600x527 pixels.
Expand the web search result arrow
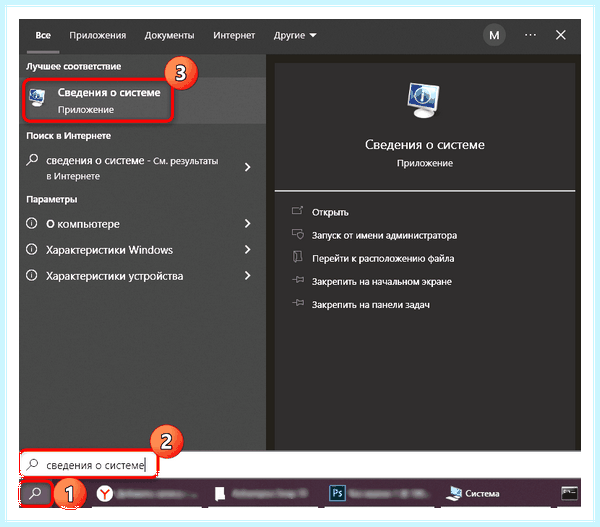coord(248,167)
